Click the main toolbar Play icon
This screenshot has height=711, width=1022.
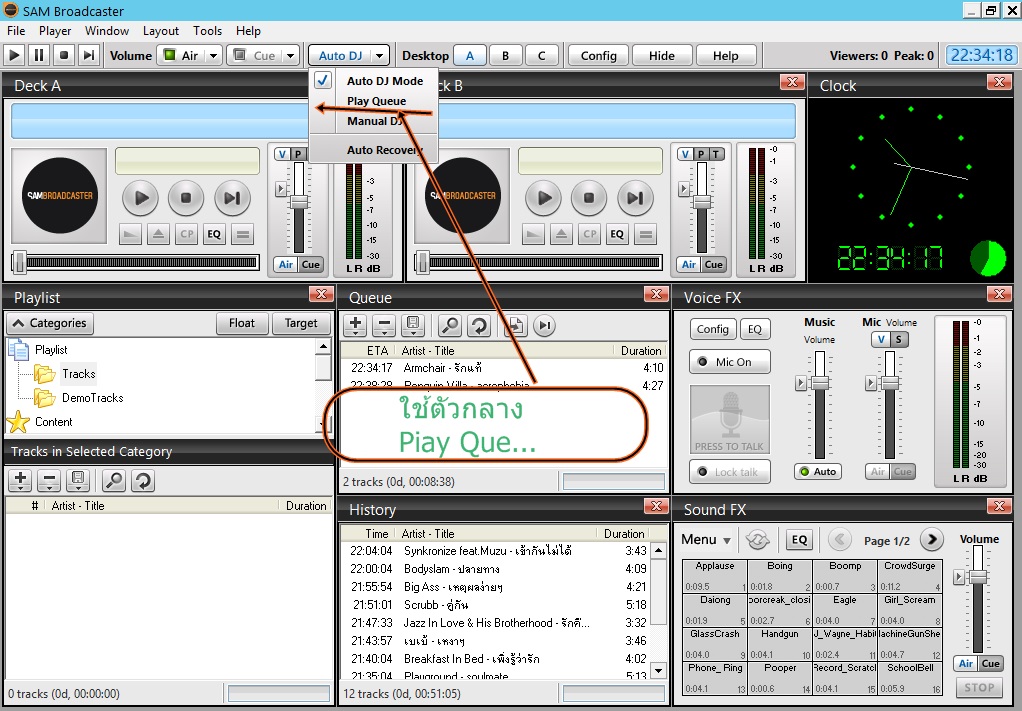click(x=14, y=55)
